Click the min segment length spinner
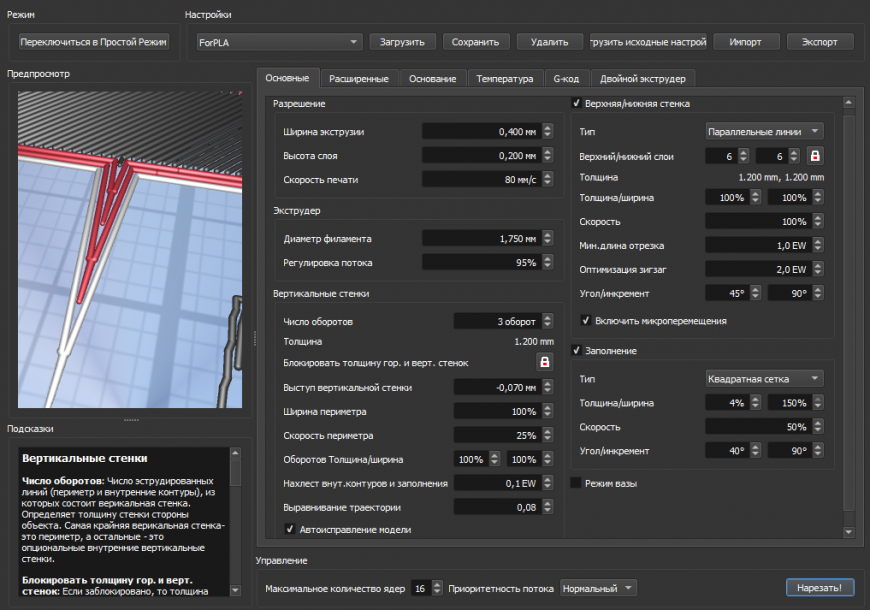870x610 pixels. point(818,245)
